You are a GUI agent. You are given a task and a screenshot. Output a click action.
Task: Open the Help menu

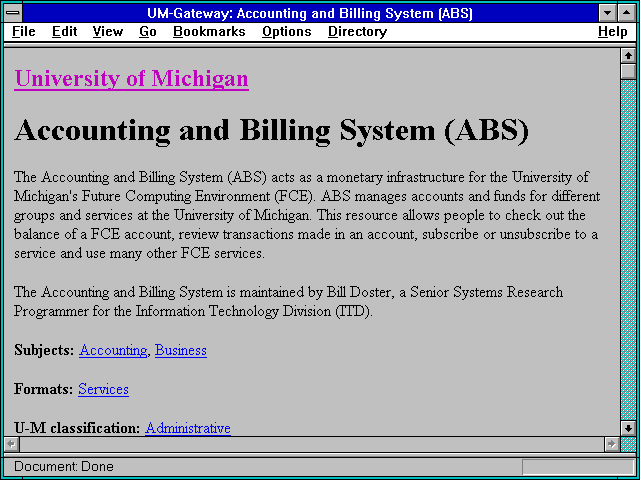[x=613, y=31]
